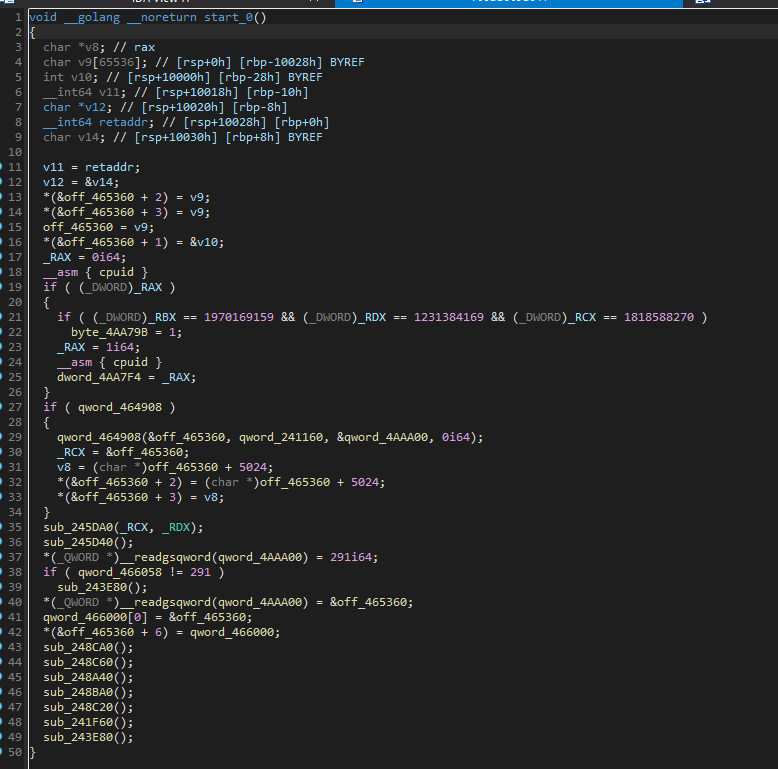Toggle breakpoint marker on line 37
The image size is (778, 769).
[x=2, y=557]
